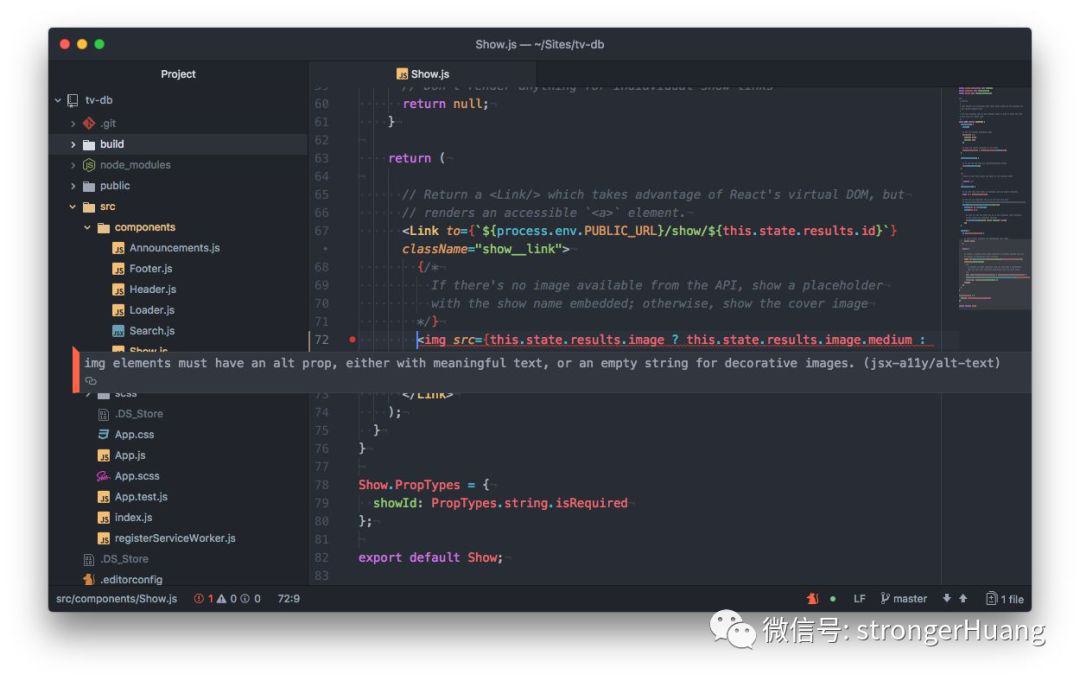Click the master branch label

coord(910,598)
